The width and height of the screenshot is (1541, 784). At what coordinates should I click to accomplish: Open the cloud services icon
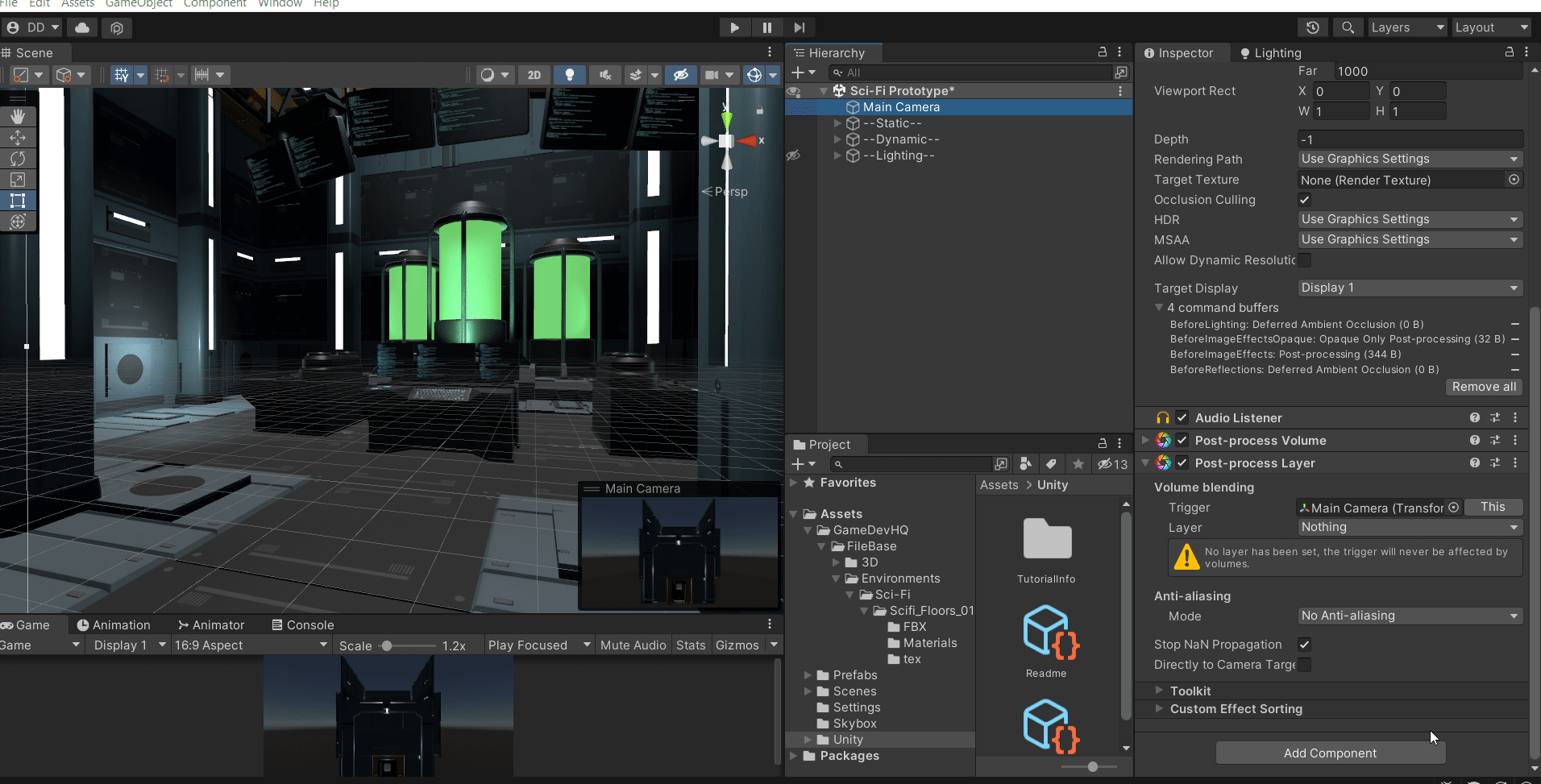point(82,27)
